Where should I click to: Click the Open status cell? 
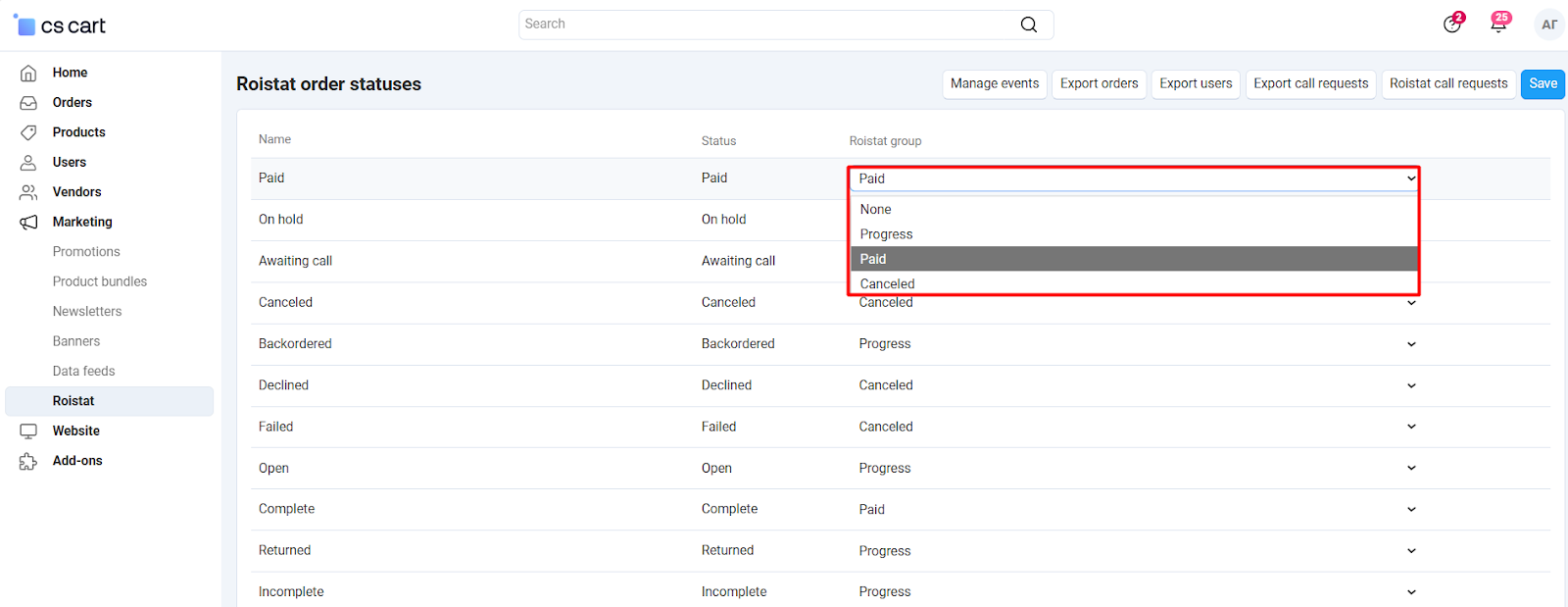pyautogui.click(x=716, y=468)
